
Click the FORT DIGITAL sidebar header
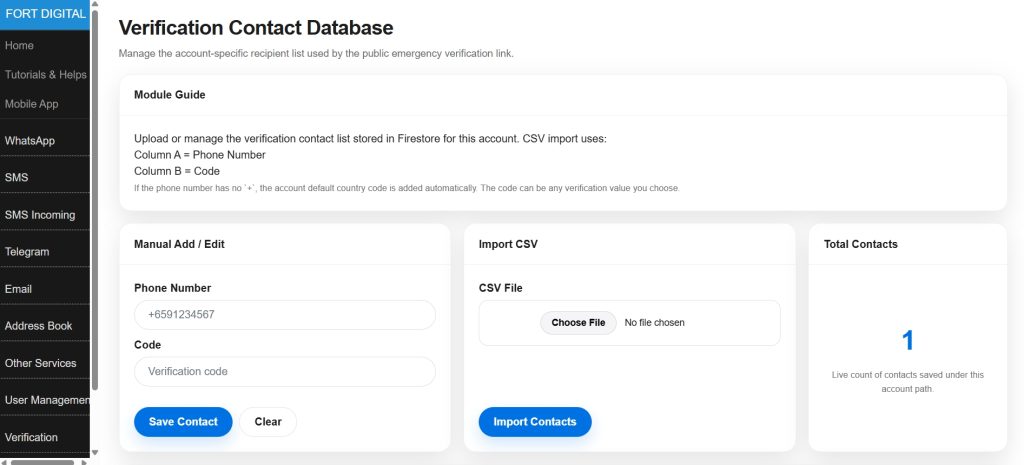(x=45, y=14)
